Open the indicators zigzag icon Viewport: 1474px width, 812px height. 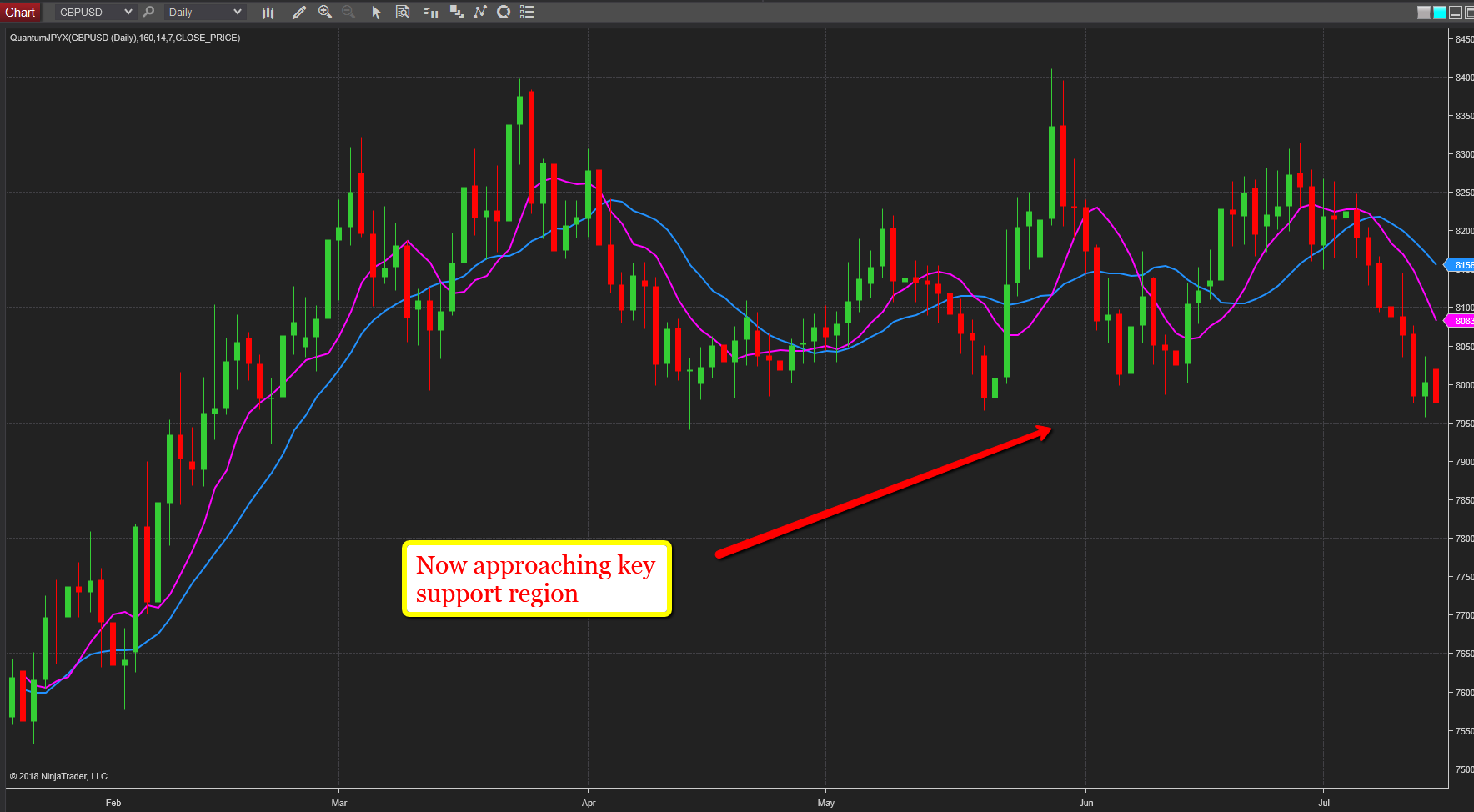pyautogui.click(x=480, y=12)
